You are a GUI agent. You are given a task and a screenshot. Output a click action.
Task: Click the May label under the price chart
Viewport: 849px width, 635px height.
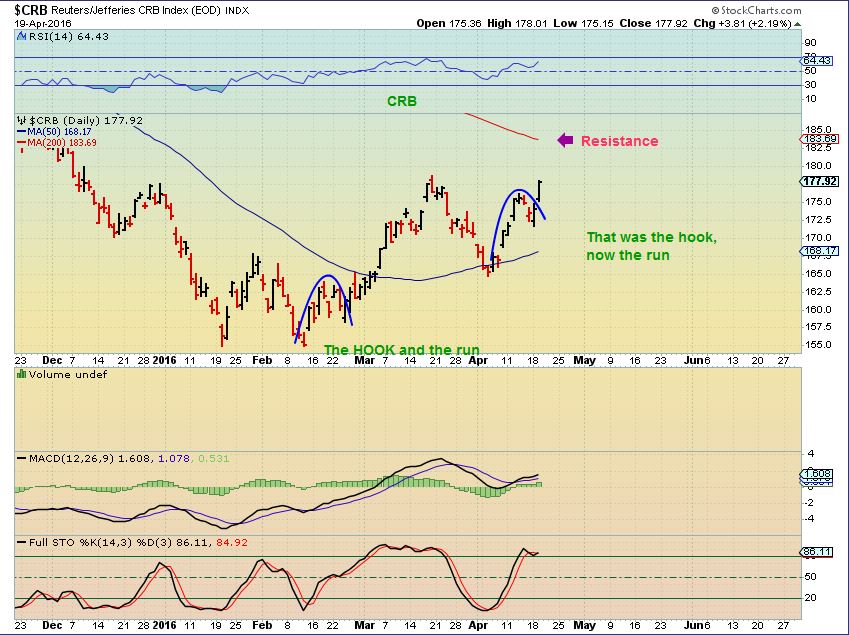click(584, 360)
